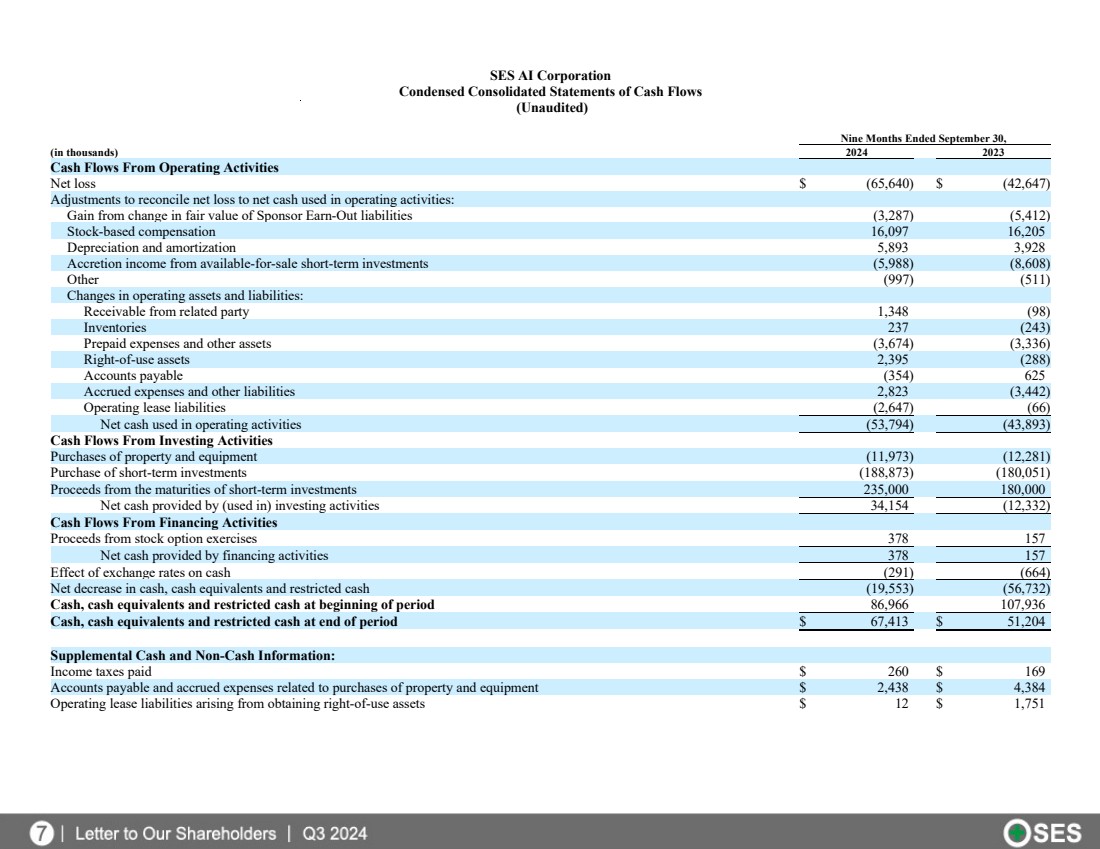Select the "2024" column header
Viewport: 1100px width, 849px height.
click(x=856, y=152)
